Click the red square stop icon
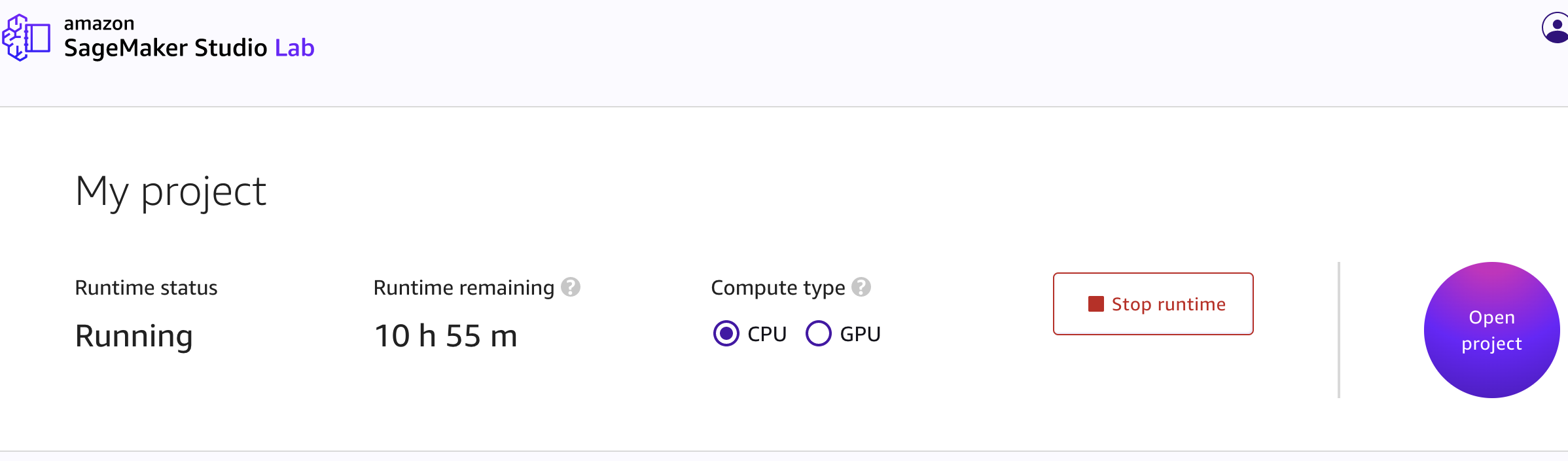1568x461 pixels. pos(1096,304)
